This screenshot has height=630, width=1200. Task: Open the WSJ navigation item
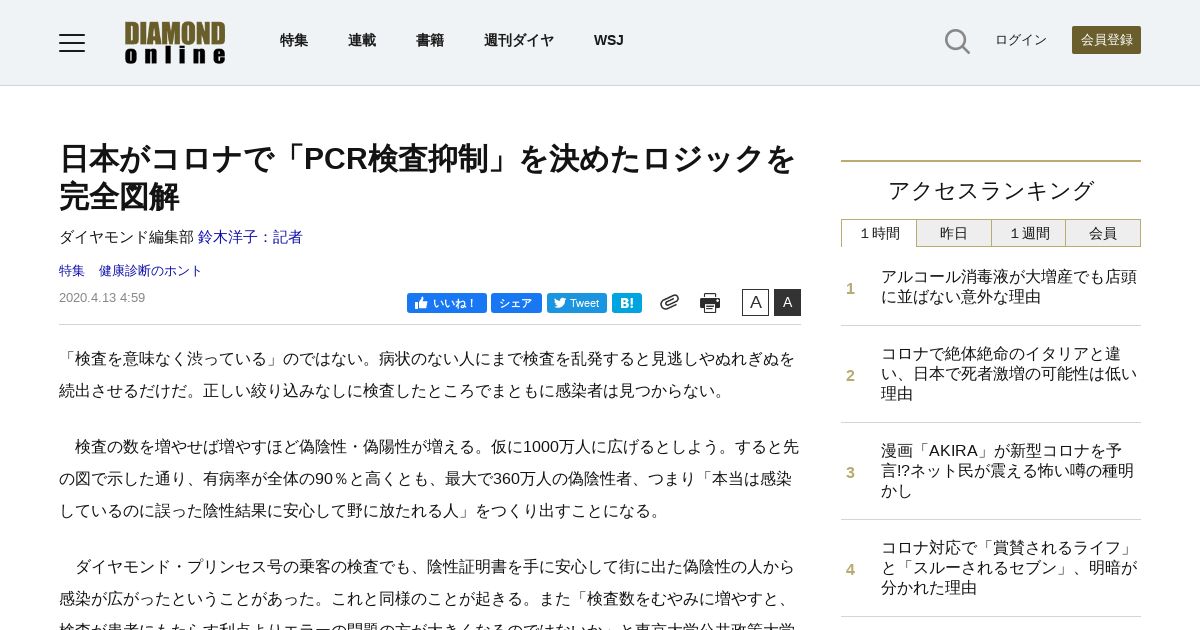coord(608,40)
